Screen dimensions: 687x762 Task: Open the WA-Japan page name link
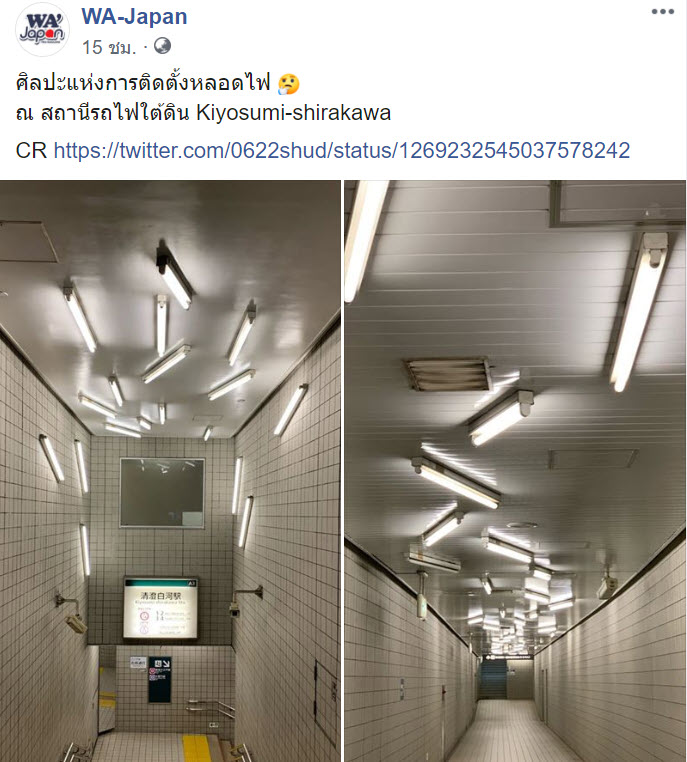(134, 17)
